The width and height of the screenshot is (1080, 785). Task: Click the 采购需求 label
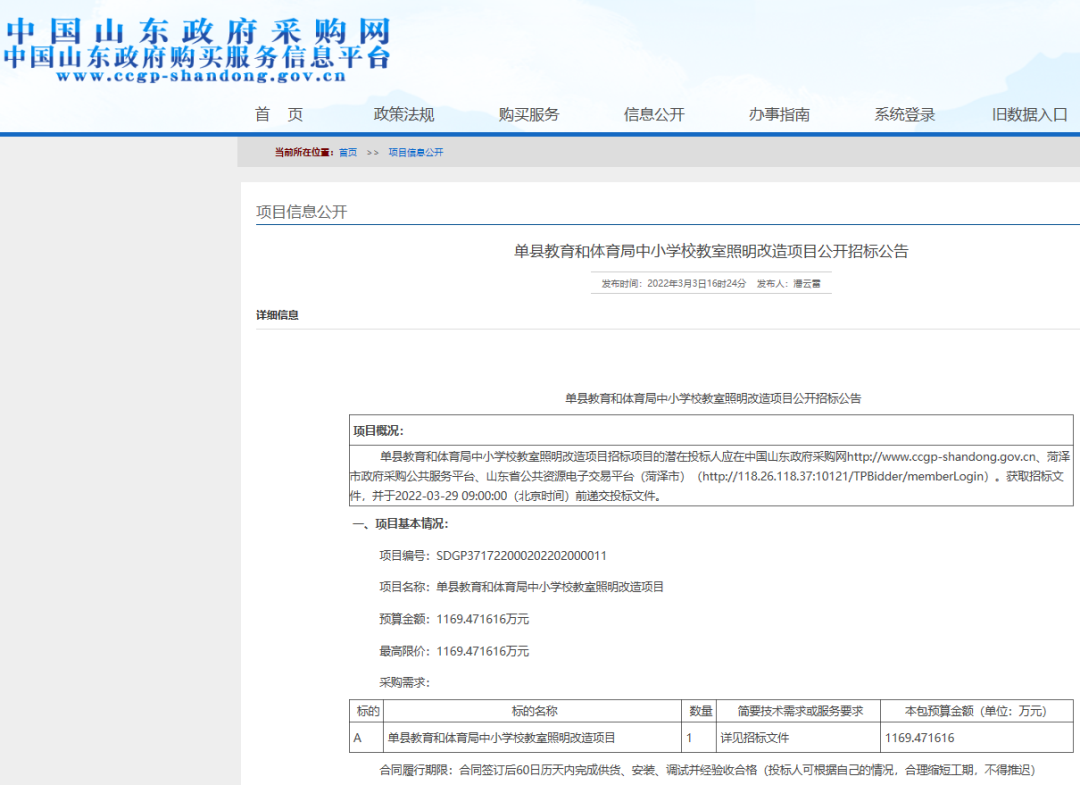point(404,682)
